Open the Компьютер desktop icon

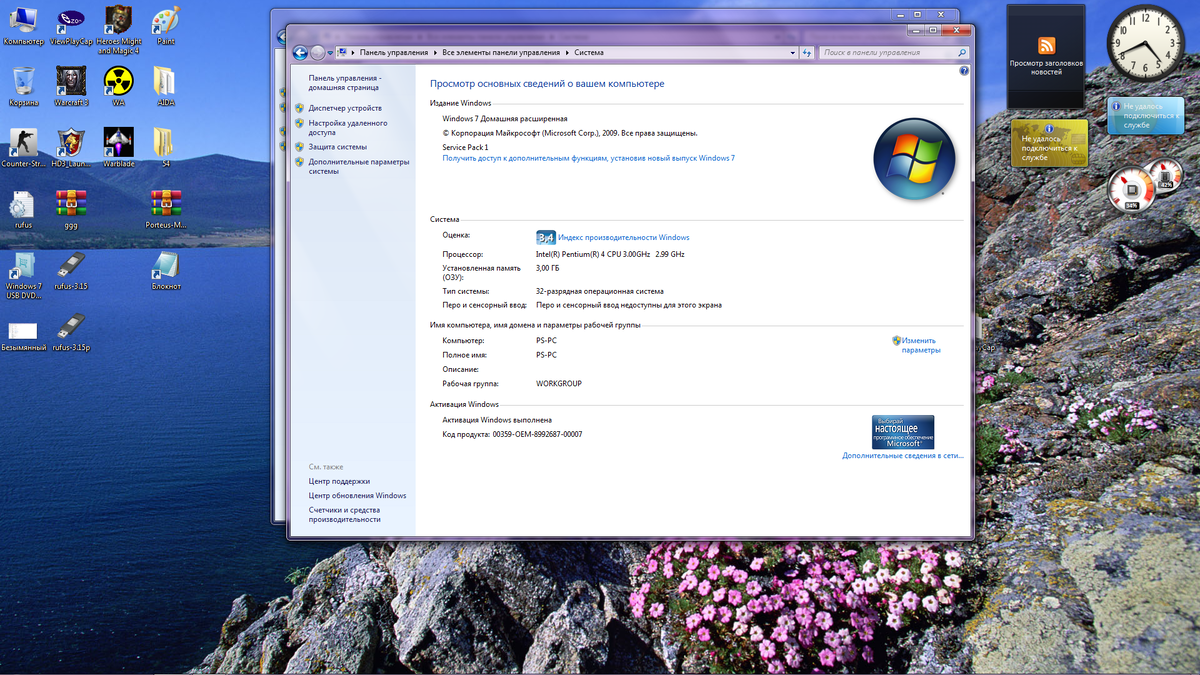click(x=23, y=25)
